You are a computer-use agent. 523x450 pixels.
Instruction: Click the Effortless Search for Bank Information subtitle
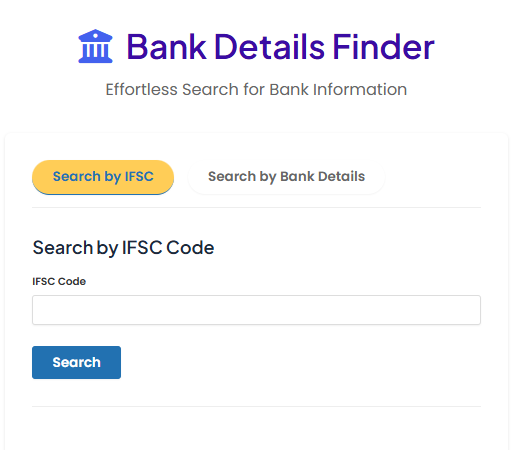(x=256, y=89)
